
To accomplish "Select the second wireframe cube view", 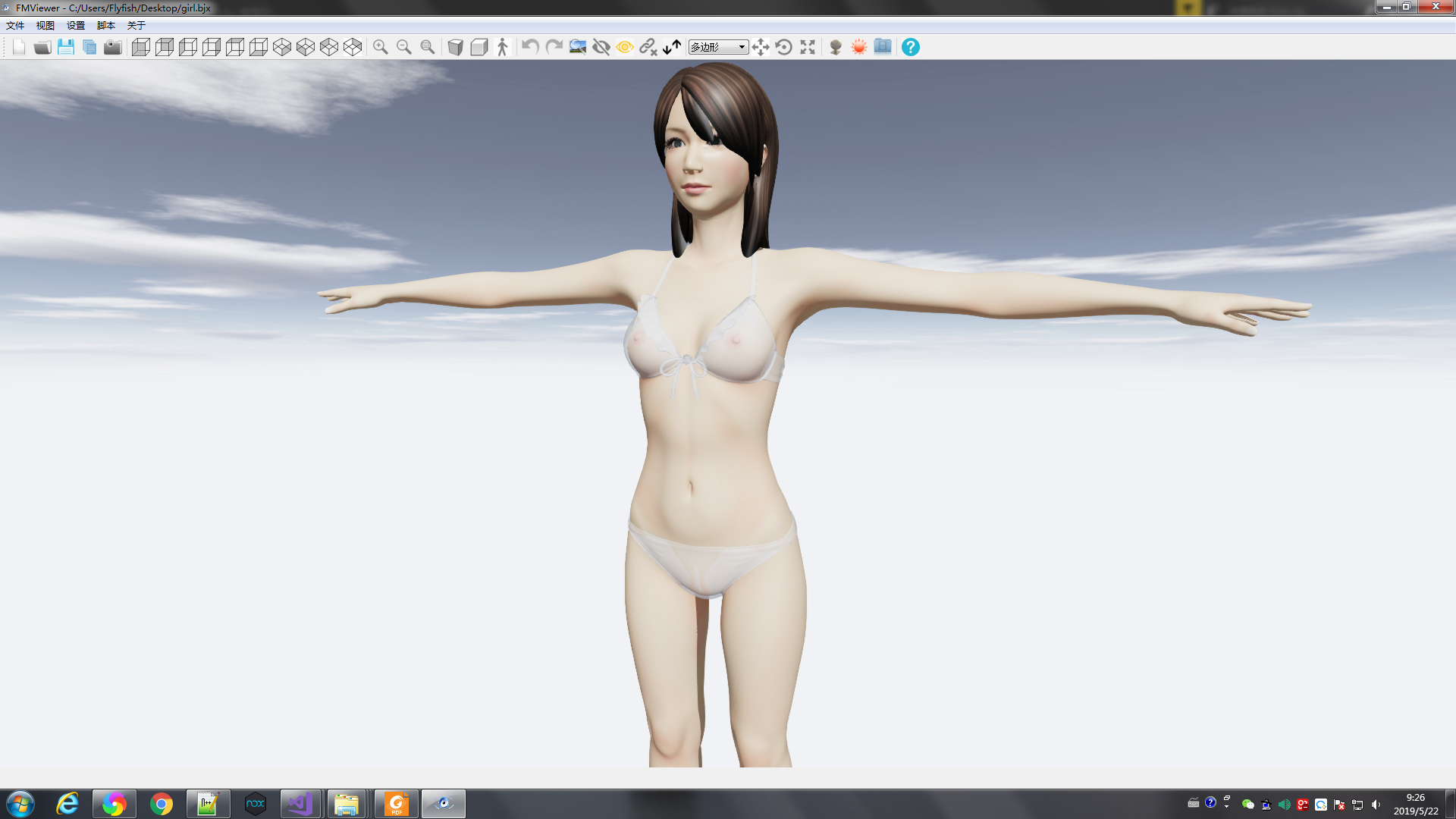I will click(164, 47).
